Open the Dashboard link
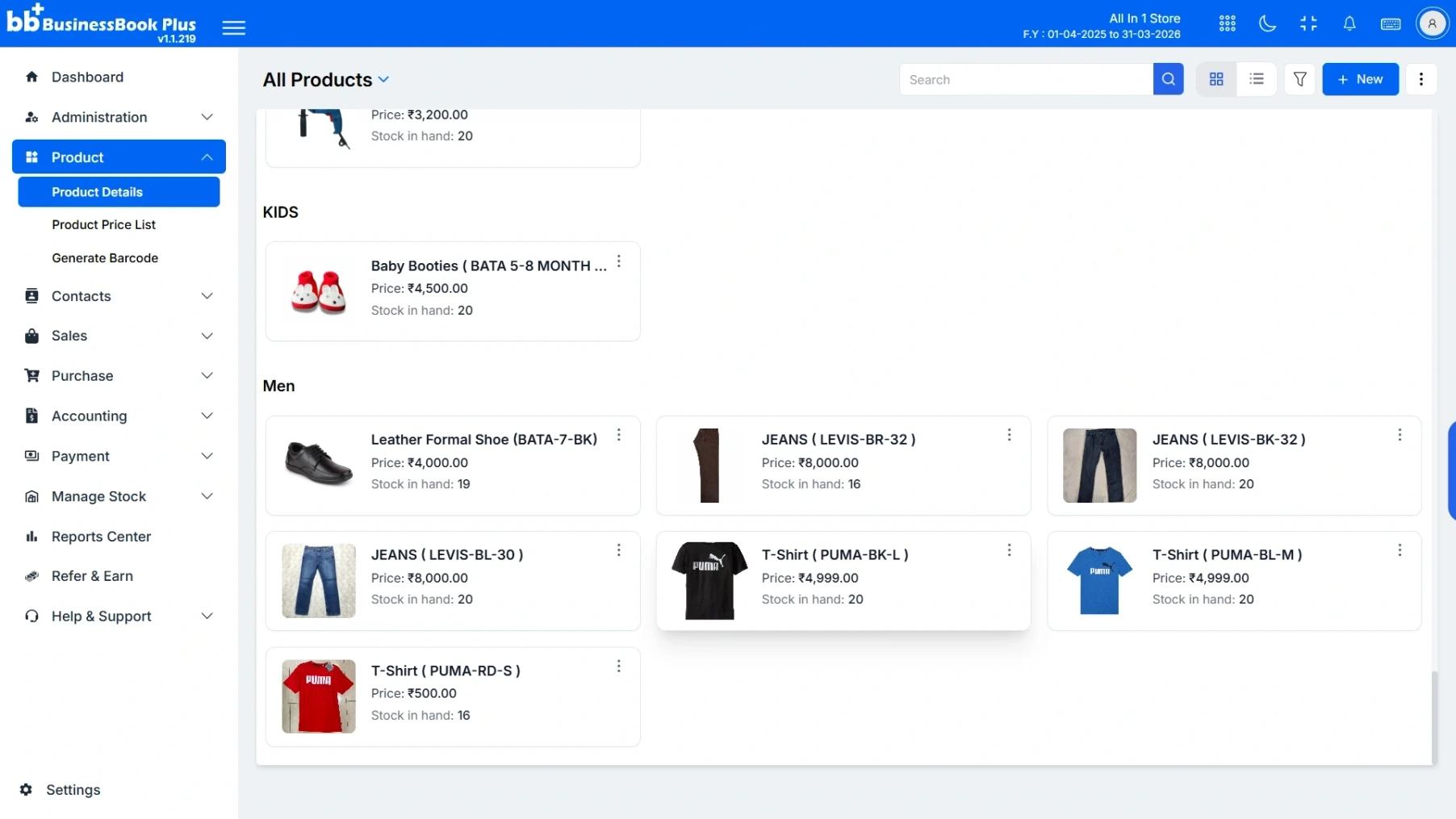Viewport: 1456px width, 819px height. coord(87,77)
